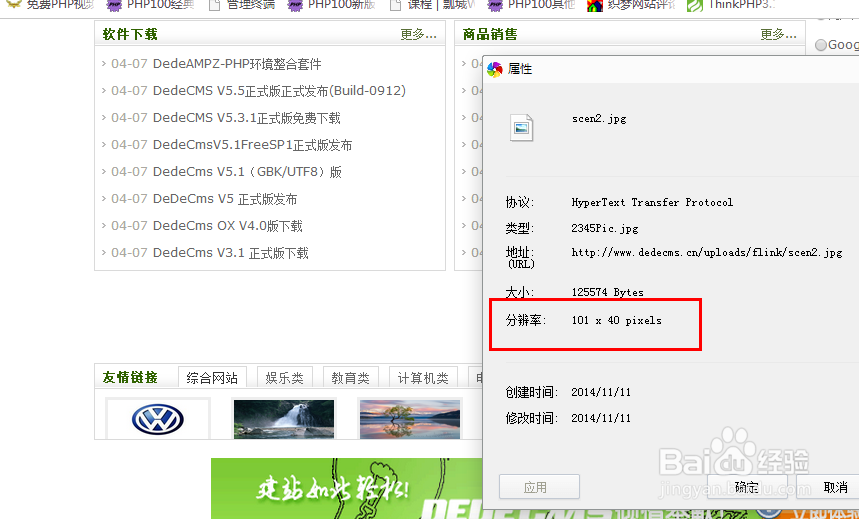Click the colorful app icon in the 属性 title bar
This screenshot has height=519, width=859.
[495, 70]
